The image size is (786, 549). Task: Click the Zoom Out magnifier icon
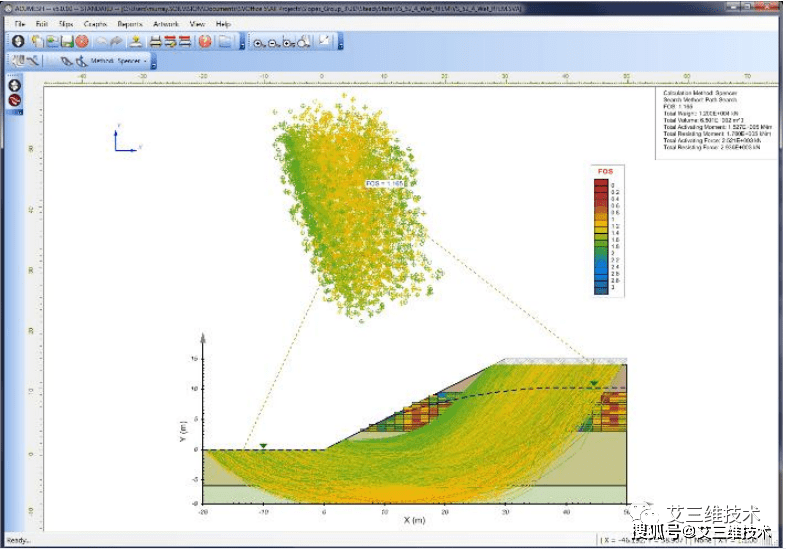coord(273,42)
